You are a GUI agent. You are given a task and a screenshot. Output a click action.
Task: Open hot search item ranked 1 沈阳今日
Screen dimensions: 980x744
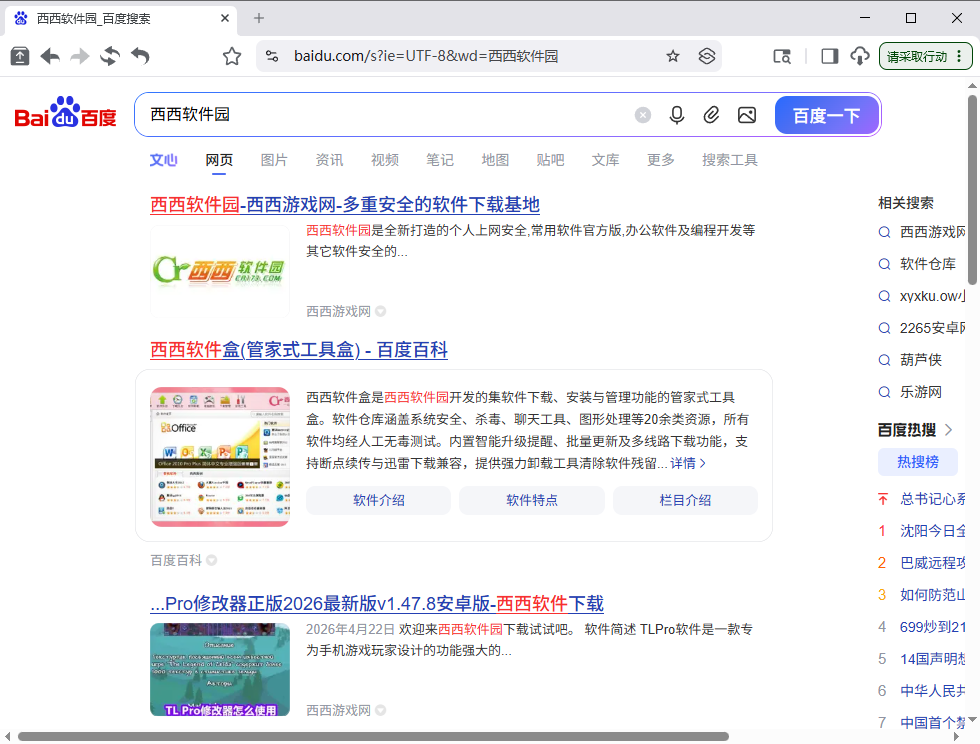point(932,531)
